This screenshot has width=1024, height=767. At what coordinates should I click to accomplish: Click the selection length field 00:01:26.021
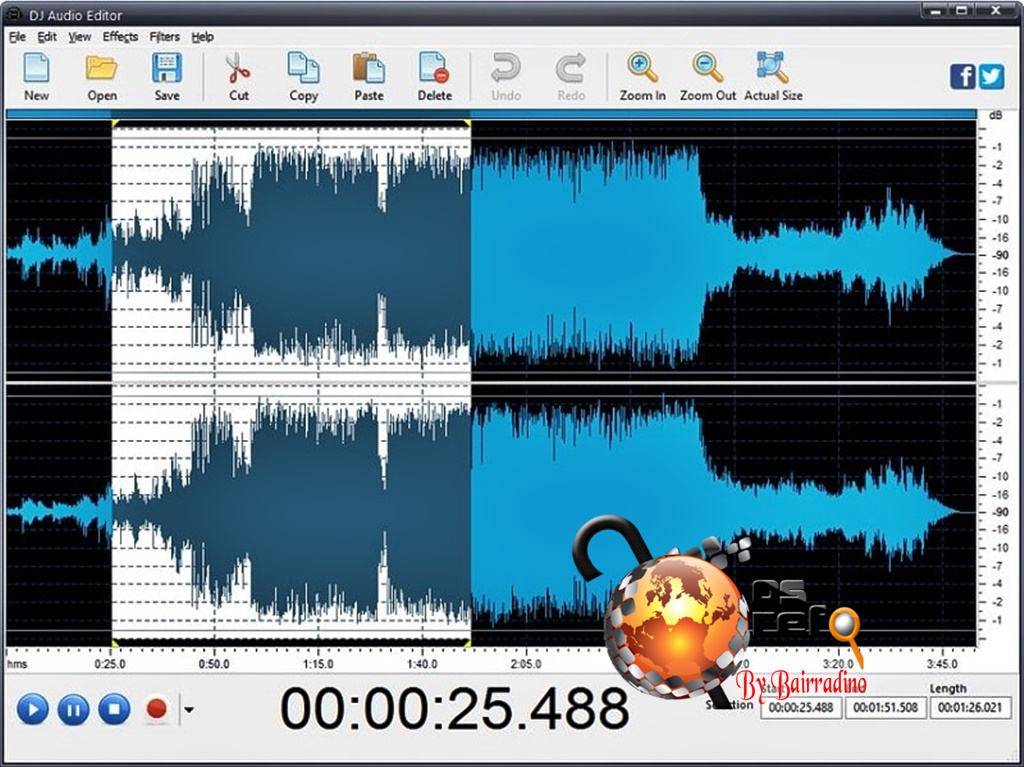970,708
